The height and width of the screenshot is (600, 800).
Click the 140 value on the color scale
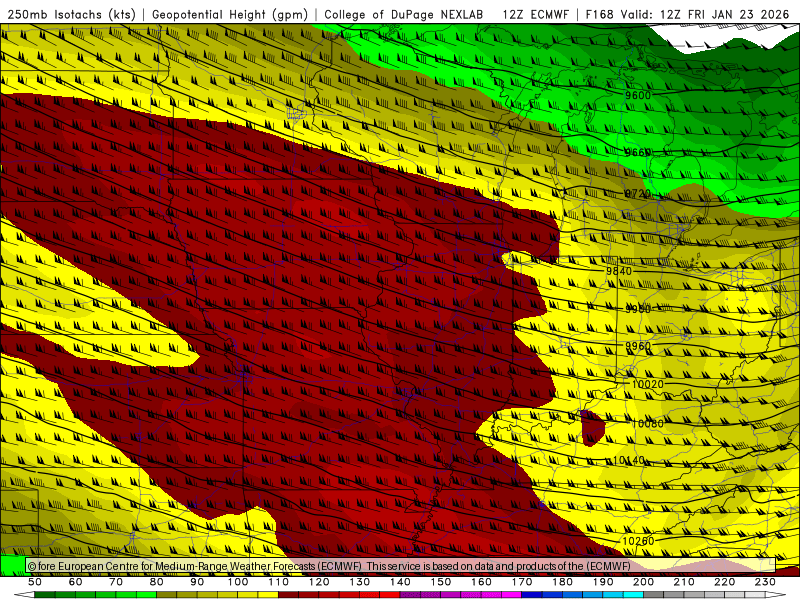[400, 582]
